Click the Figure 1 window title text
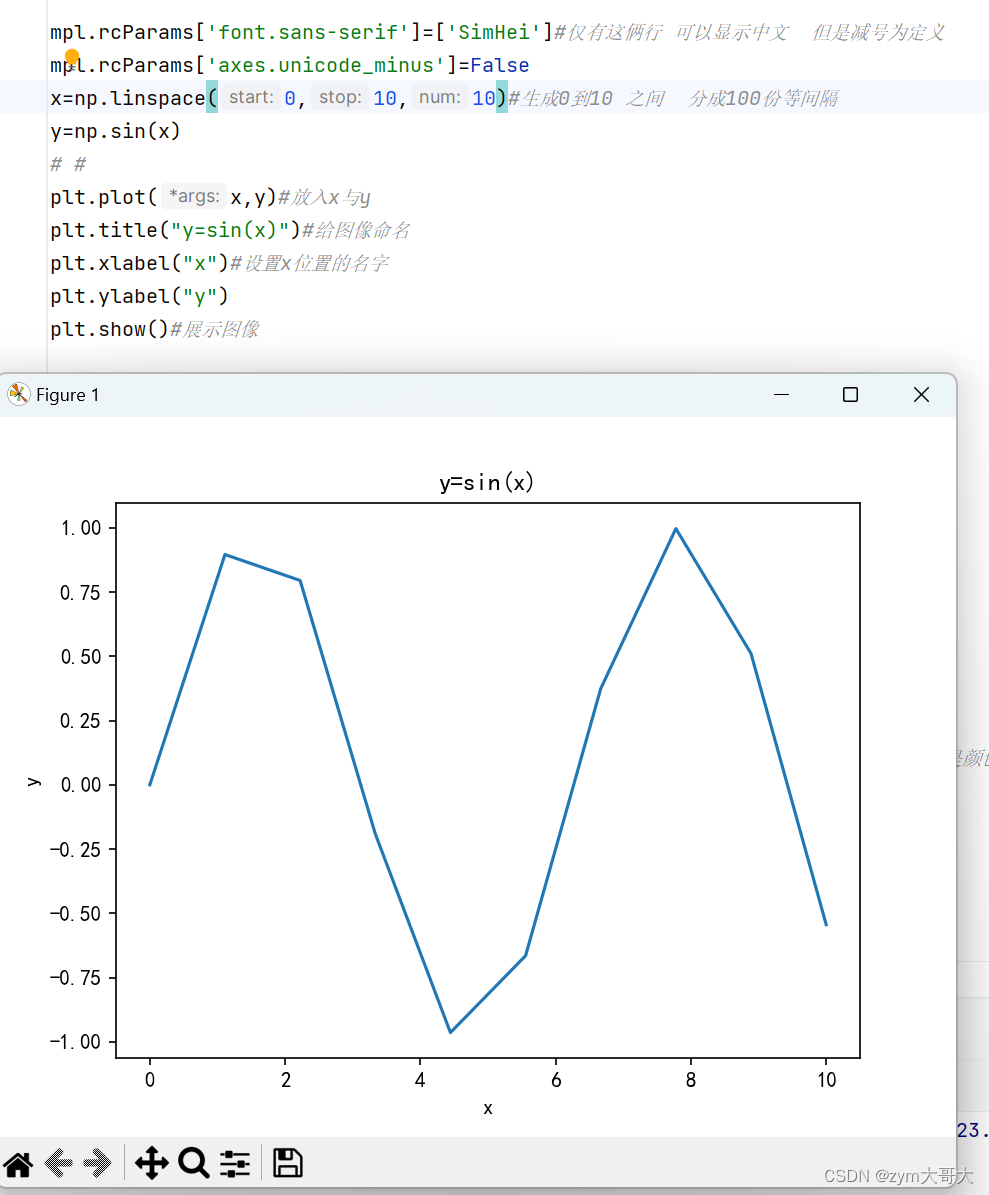989x1195 pixels. pyautogui.click(x=66, y=394)
